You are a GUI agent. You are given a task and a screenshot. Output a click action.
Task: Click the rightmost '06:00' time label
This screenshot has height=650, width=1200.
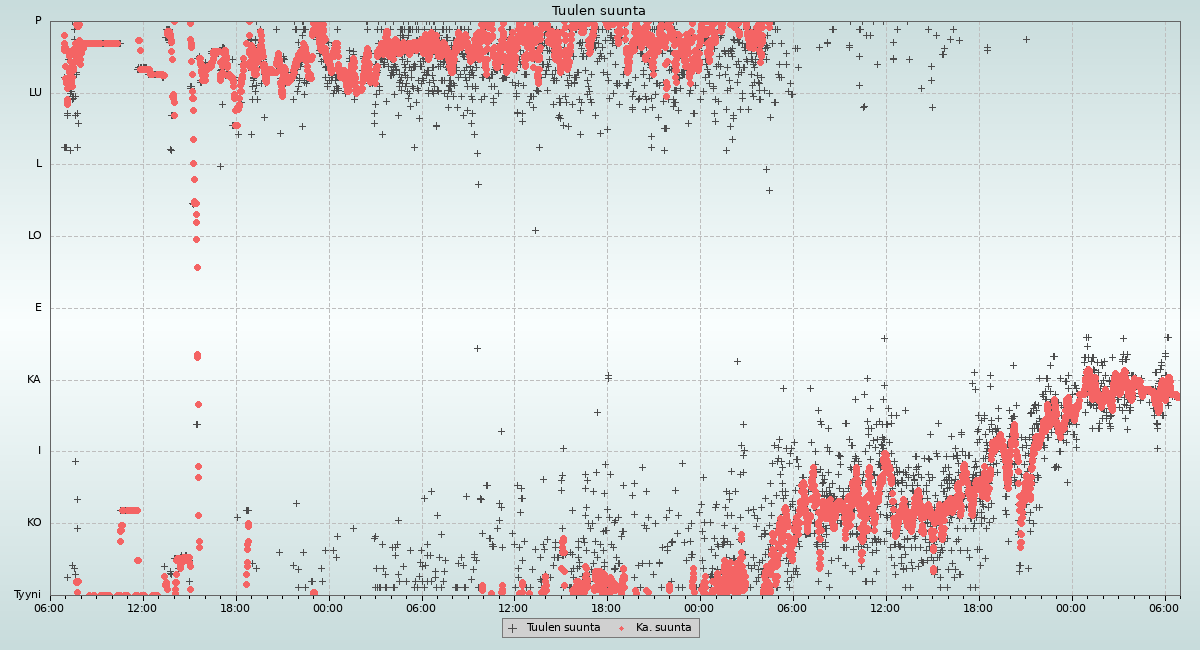pos(1164,608)
